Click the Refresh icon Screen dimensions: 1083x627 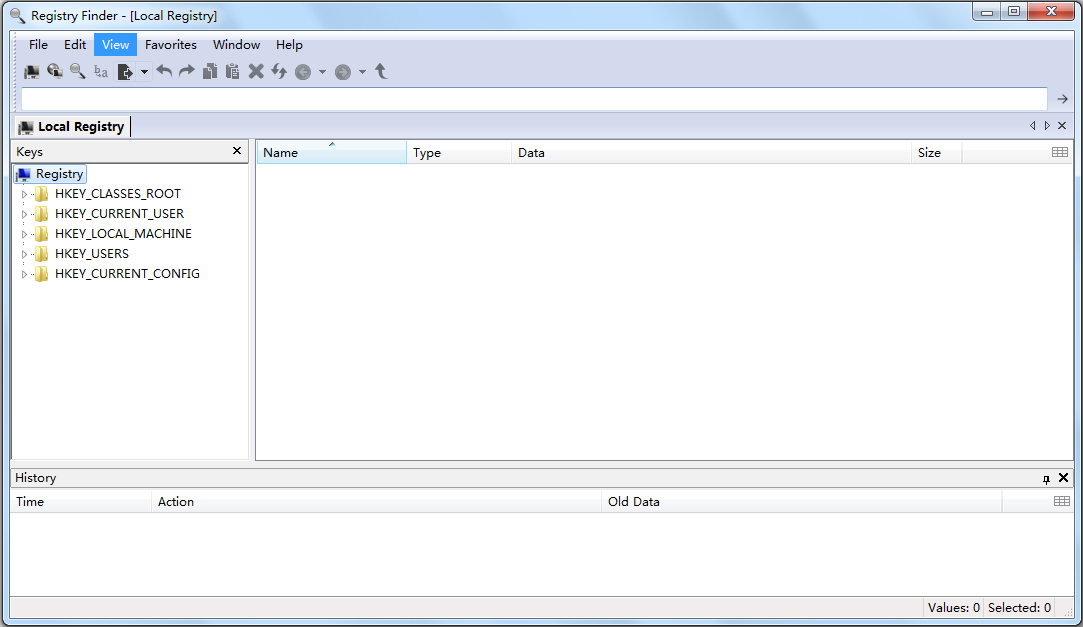point(279,71)
